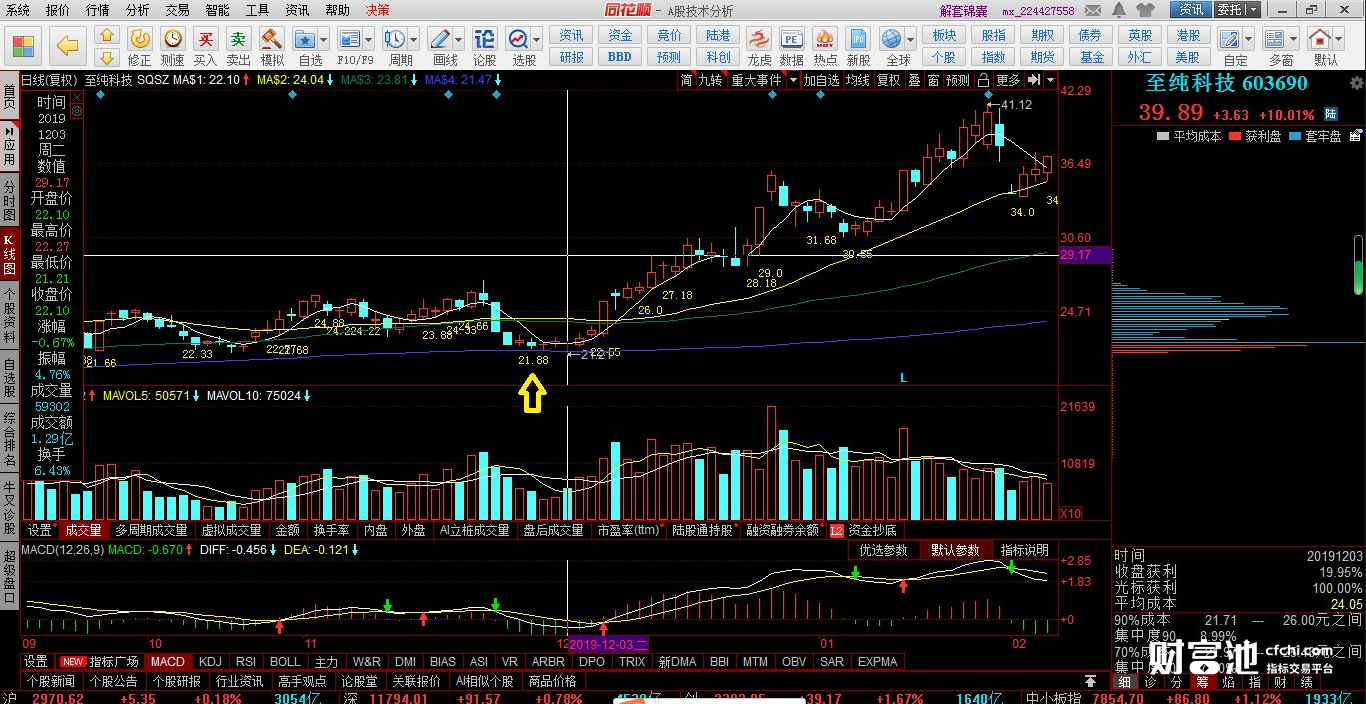The image size is (1366, 704).
Task: Click the yellow back arrow icon
Action: (x=67, y=45)
